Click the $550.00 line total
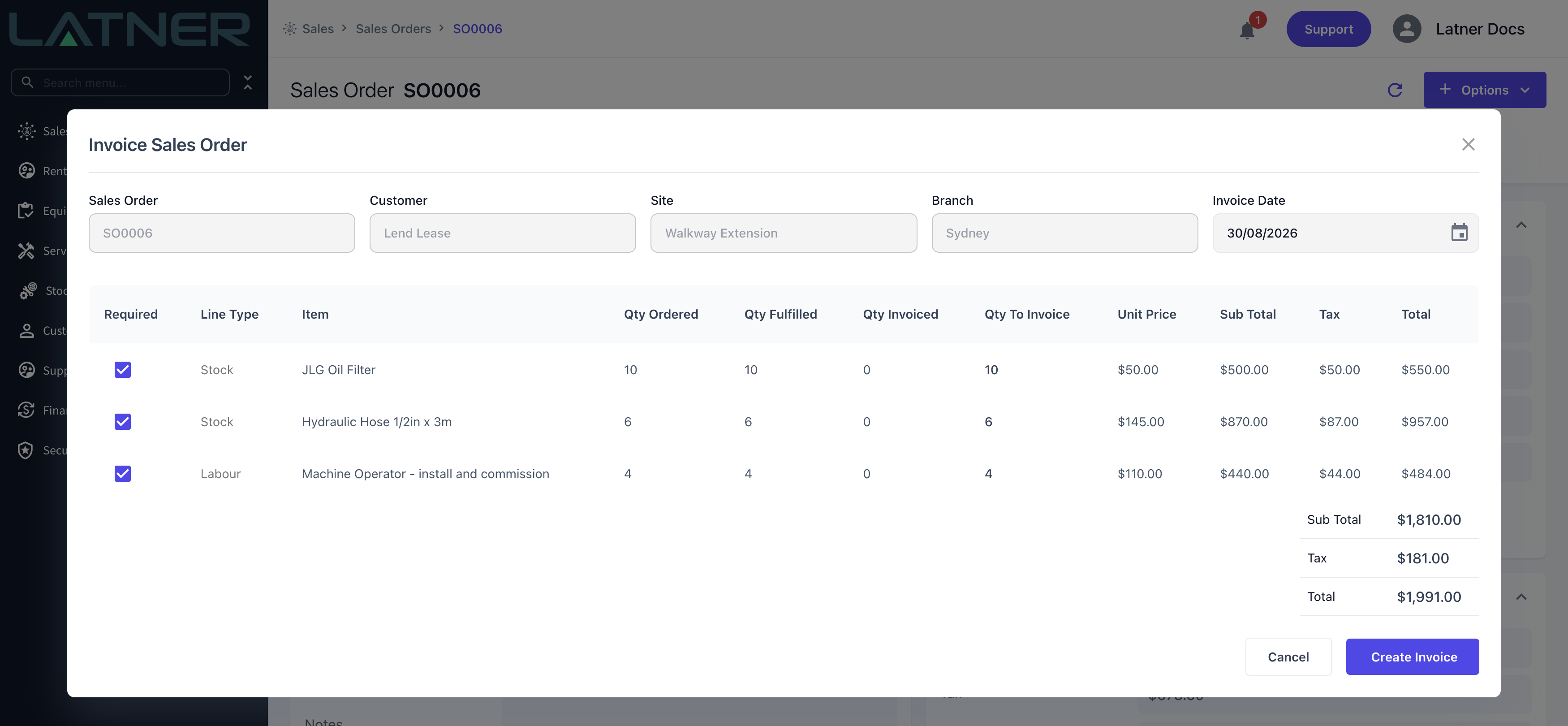Screen dimensions: 1568x726 pyautogui.click(x=1425, y=370)
